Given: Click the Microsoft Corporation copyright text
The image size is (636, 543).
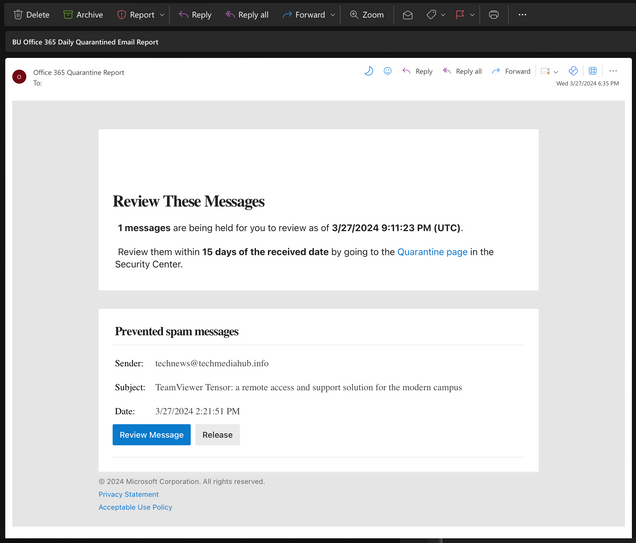Looking at the screenshot, I should [x=182, y=481].
